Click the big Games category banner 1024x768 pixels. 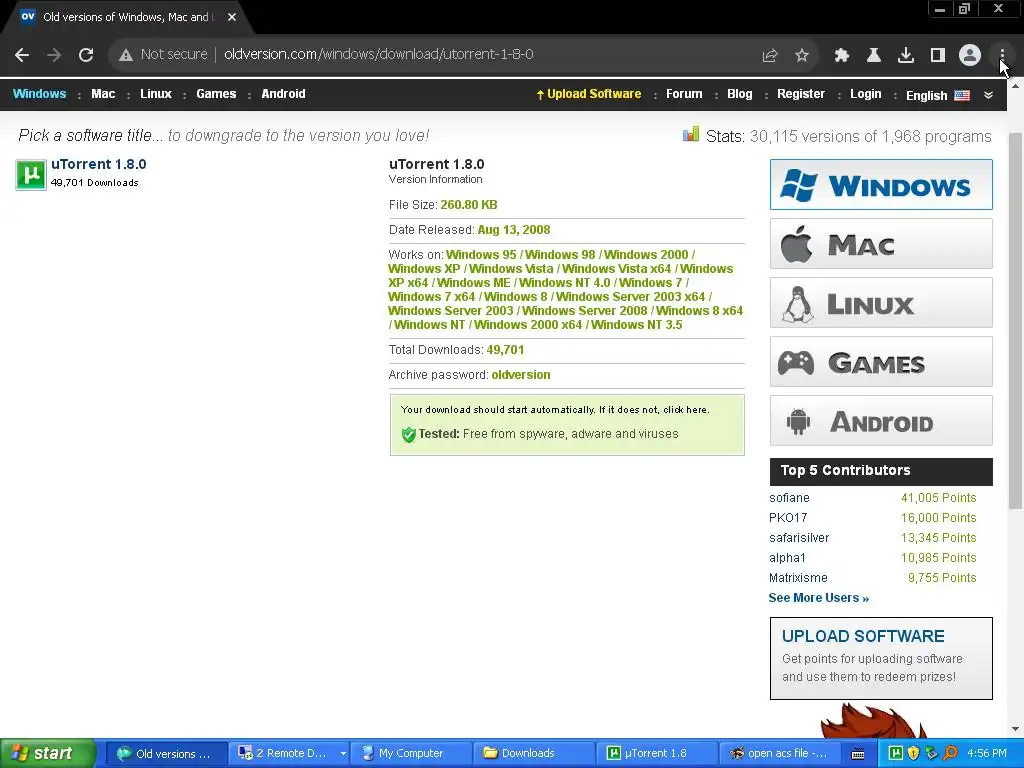click(x=881, y=362)
